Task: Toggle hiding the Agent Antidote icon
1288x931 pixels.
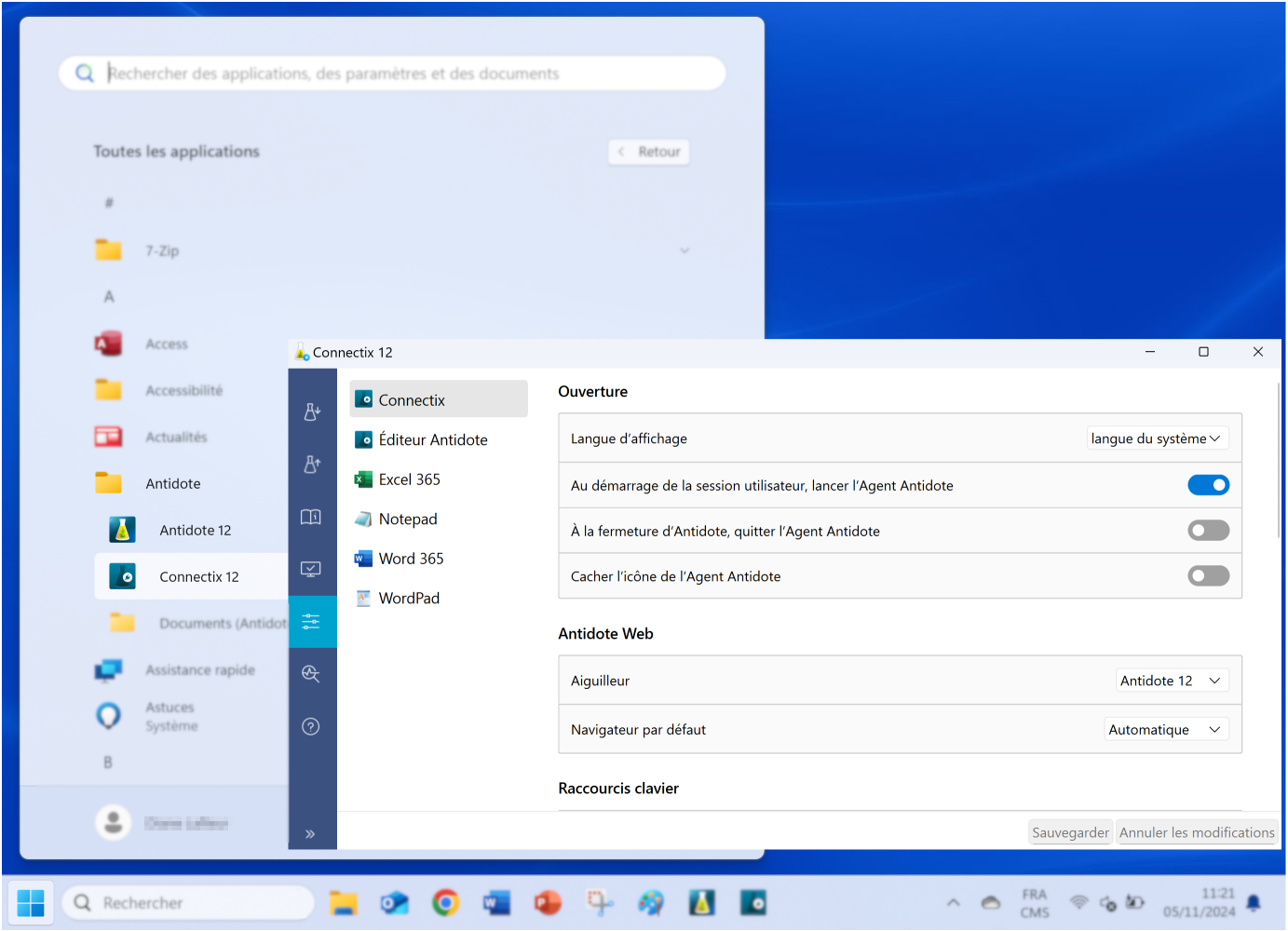Action: 1208,576
